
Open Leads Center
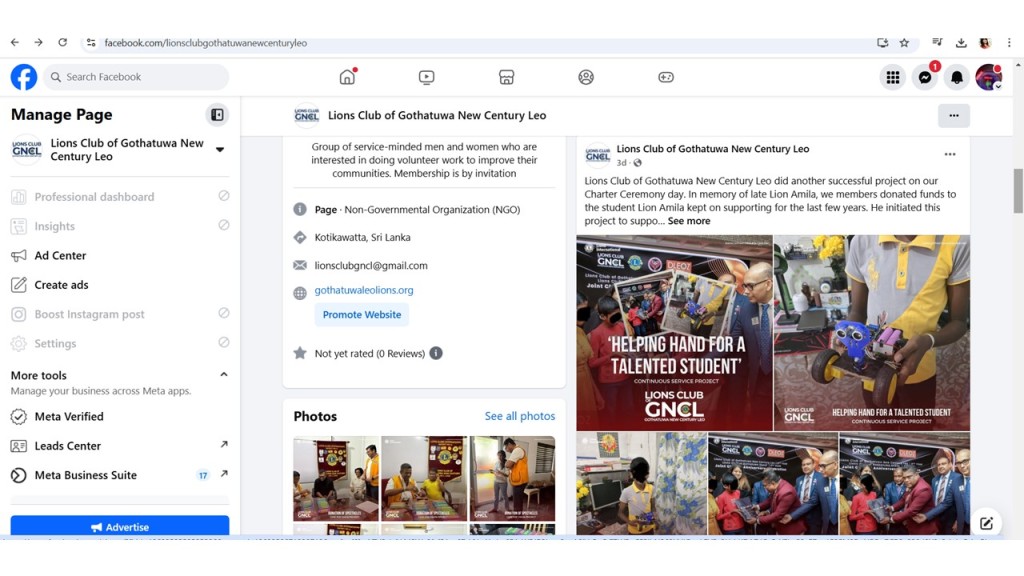120,446
